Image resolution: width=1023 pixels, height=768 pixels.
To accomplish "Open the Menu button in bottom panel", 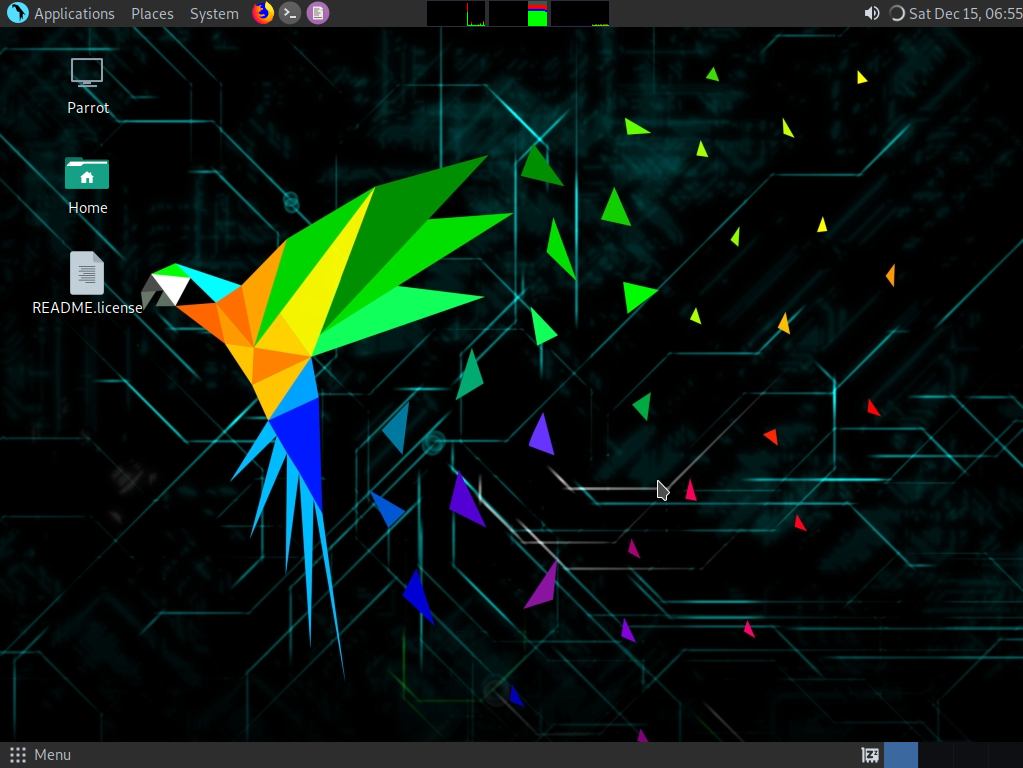I will point(41,755).
